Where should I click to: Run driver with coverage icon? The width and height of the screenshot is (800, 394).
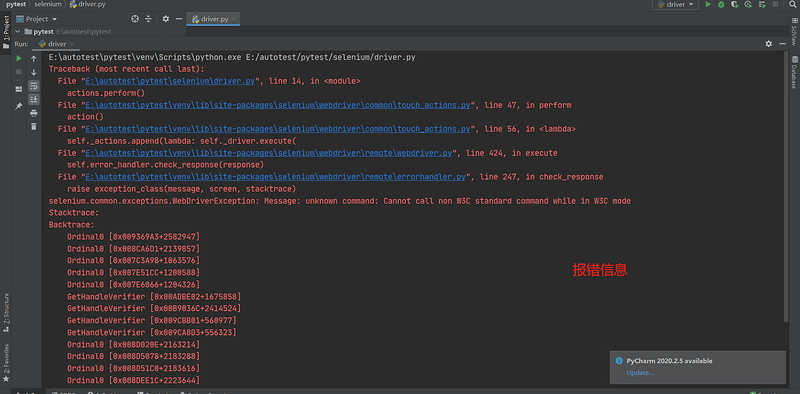coord(734,5)
